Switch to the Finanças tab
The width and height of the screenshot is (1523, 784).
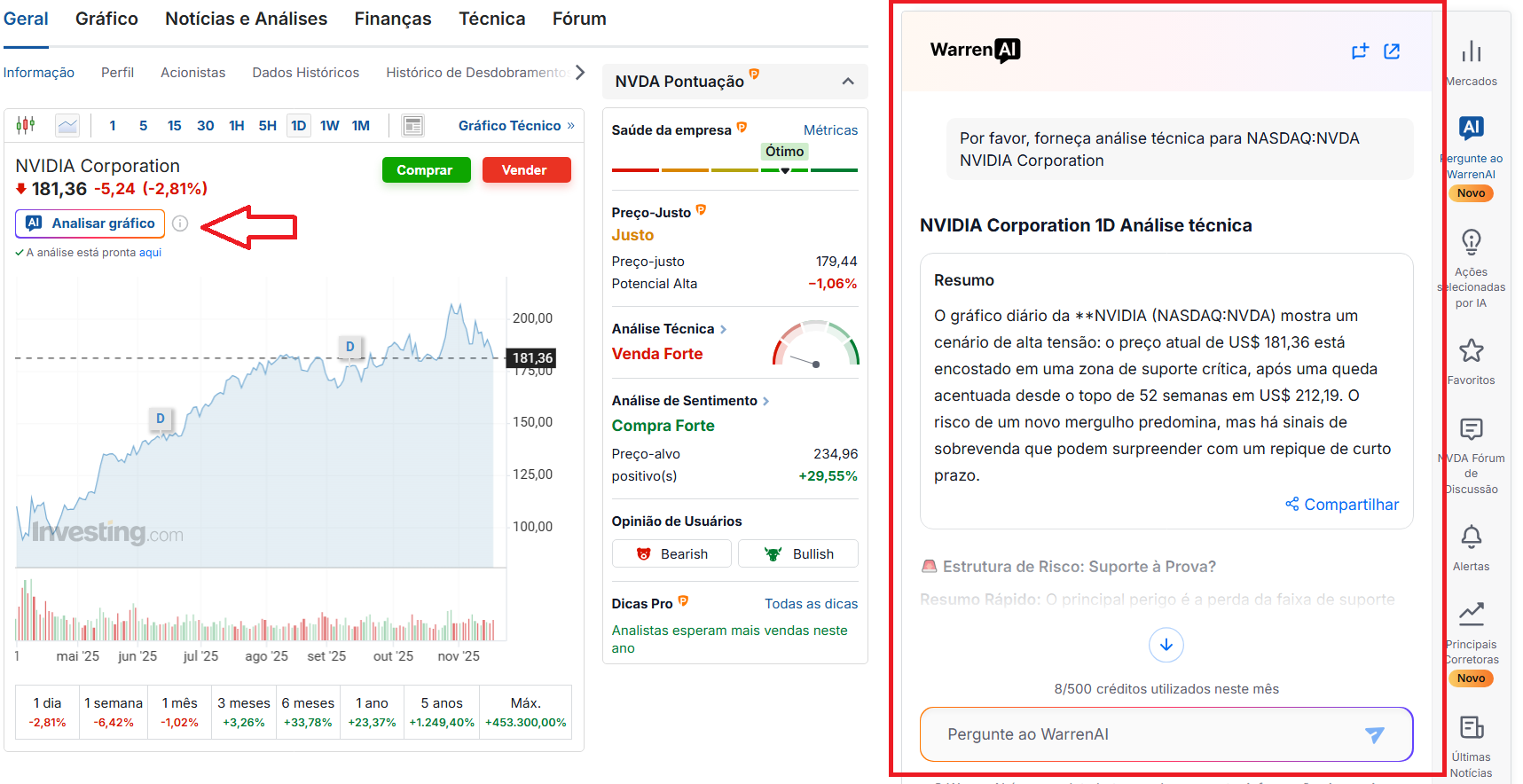392,19
